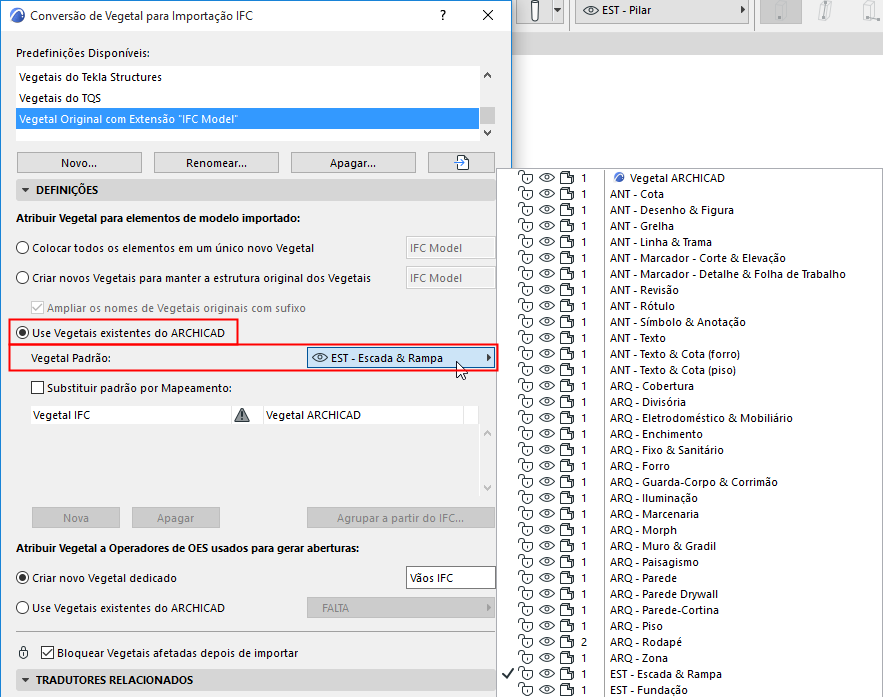This screenshot has height=697, width=883.
Task: Select first 'Use Vegetais existentes do ARCHICAD' radio
Action: pyautogui.click(x=23, y=333)
